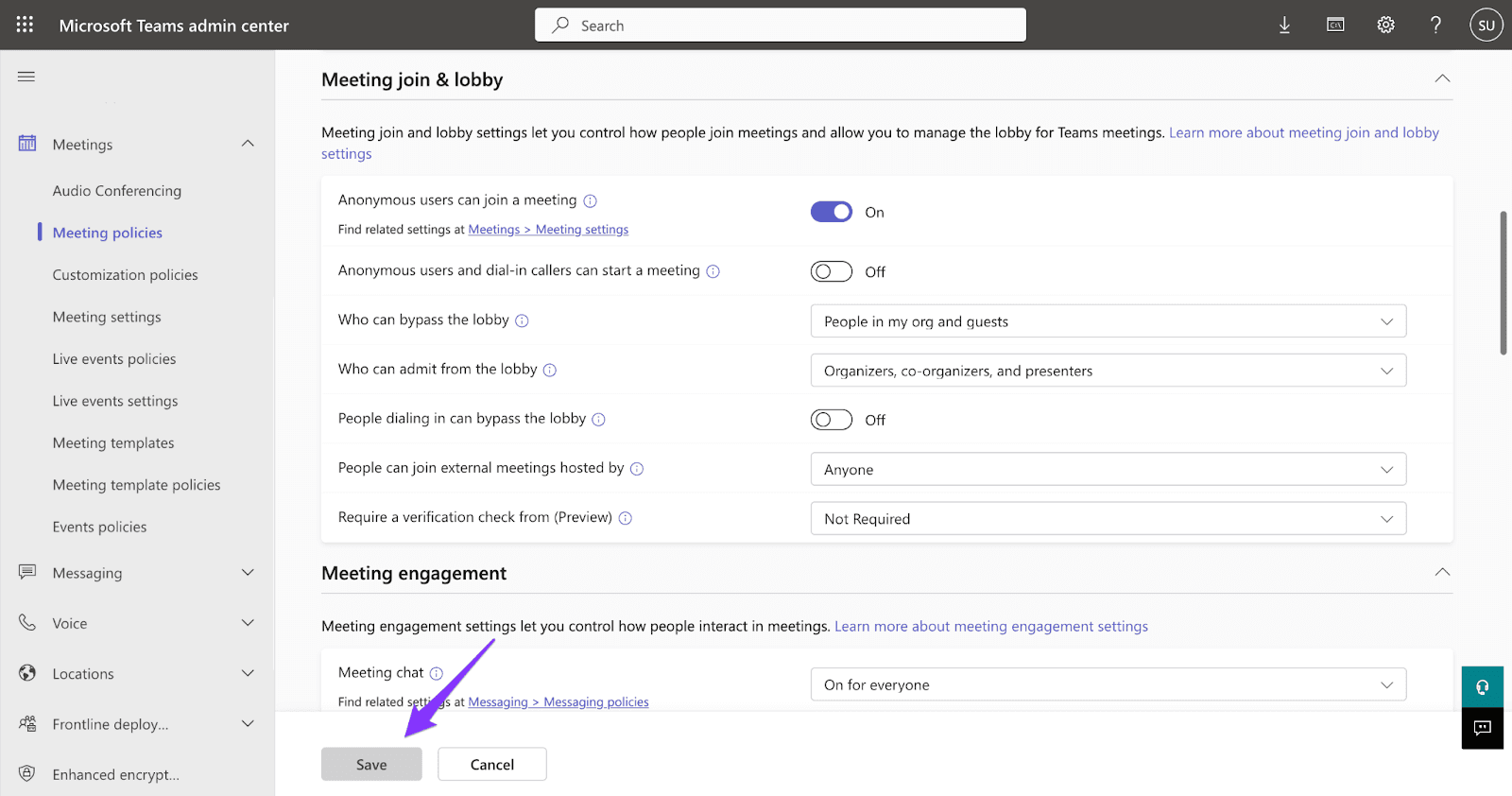The height and width of the screenshot is (796, 1512).
Task: Collapse the Meeting engagement section
Action: coord(1442,572)
